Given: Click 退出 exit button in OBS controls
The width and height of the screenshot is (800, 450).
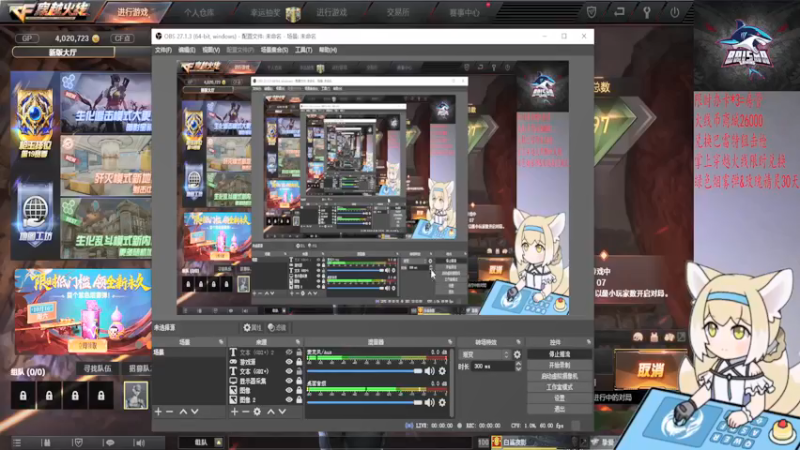Looking at the screenshot, I should [x=560, y=409].
